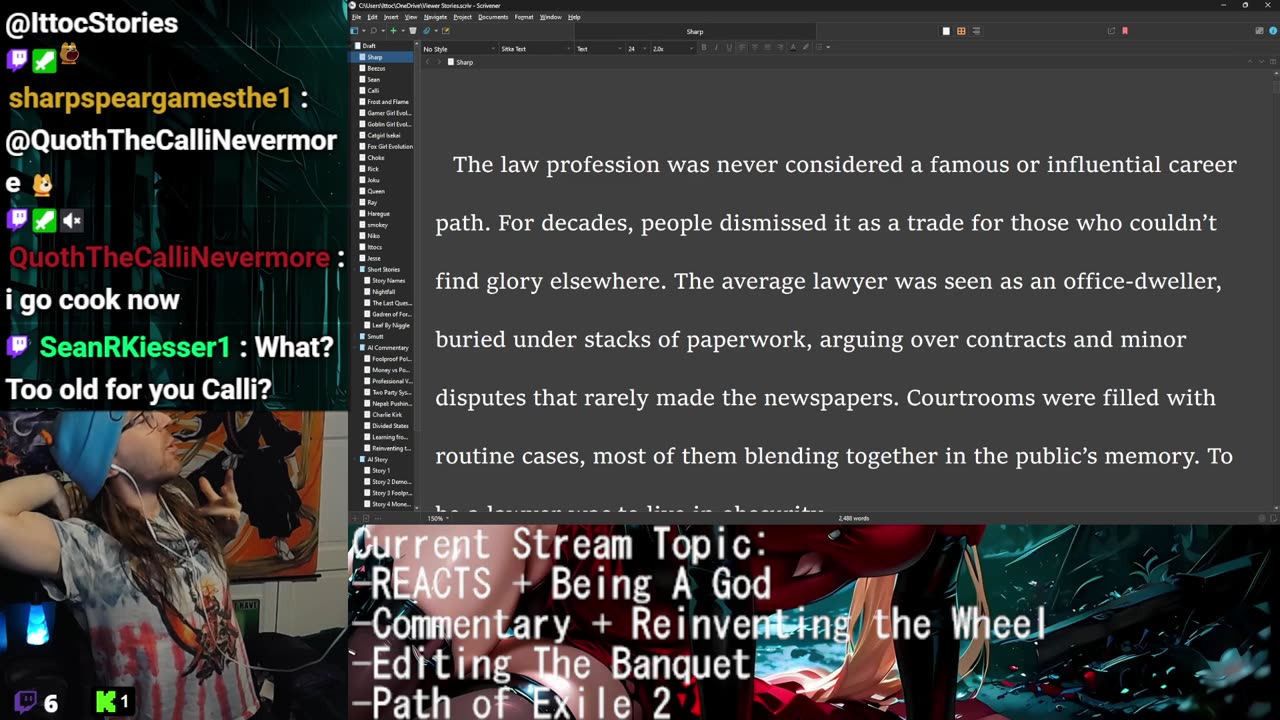This screenshot has width=1280, height=720.
Task: Open the blue Inspector info icon
Action: tap(1273, 31)
